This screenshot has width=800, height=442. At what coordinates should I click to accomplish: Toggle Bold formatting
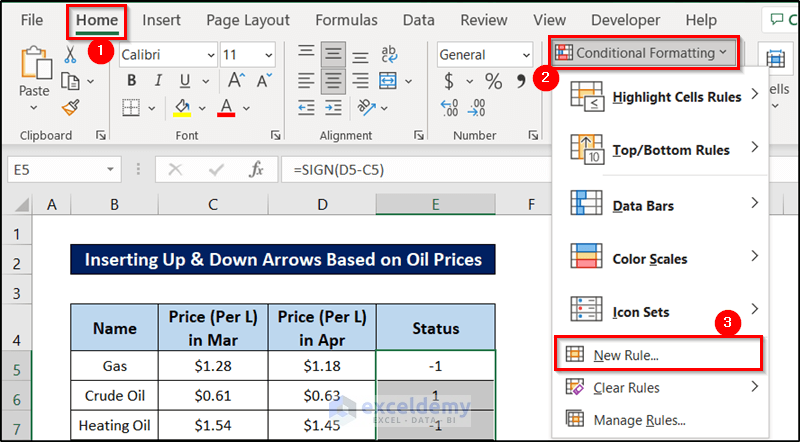132,81
